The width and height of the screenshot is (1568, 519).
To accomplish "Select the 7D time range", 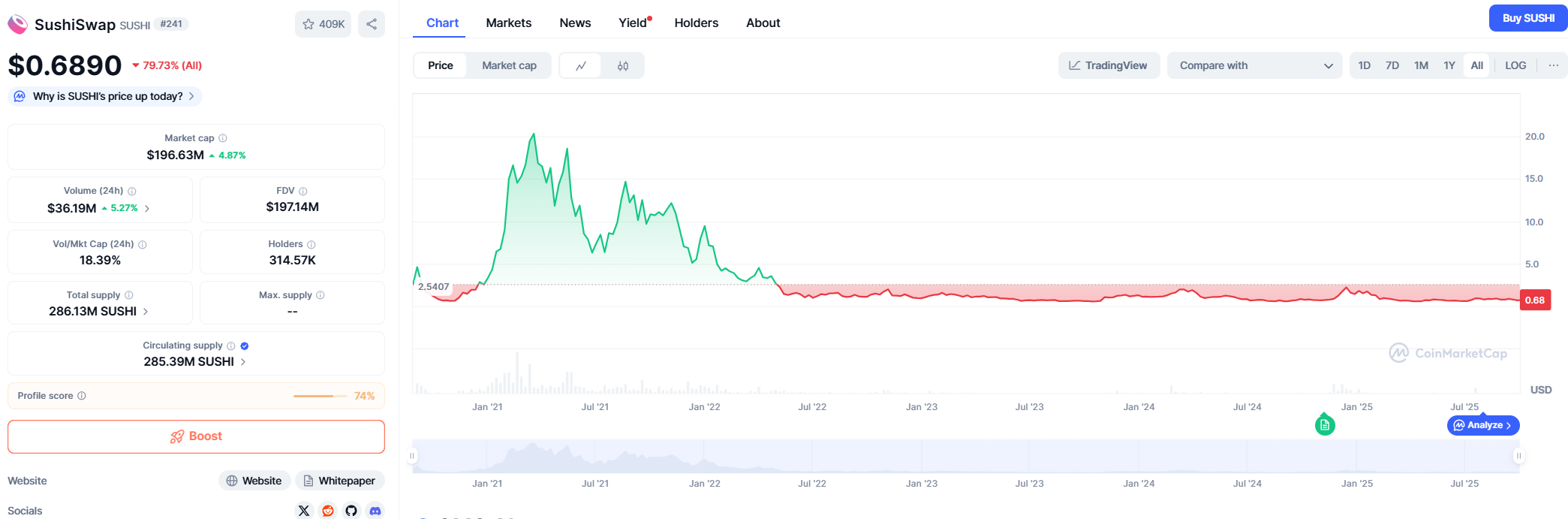I will coord(1392,66).
